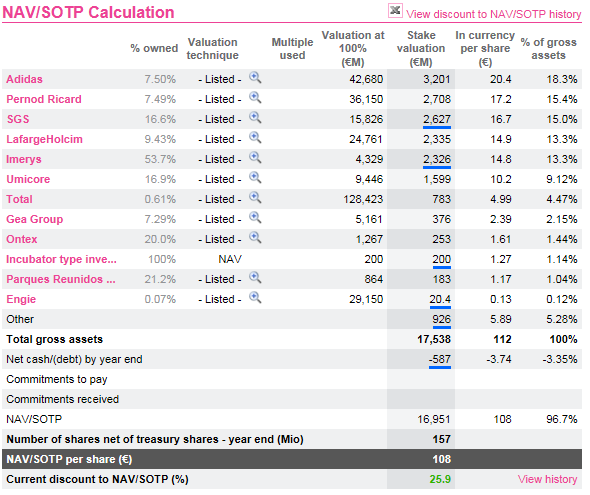Screen dimensions: 590x495
Task: Click the magnifier icon in Parques Reunidos row
Action: (x=255, y=278)
